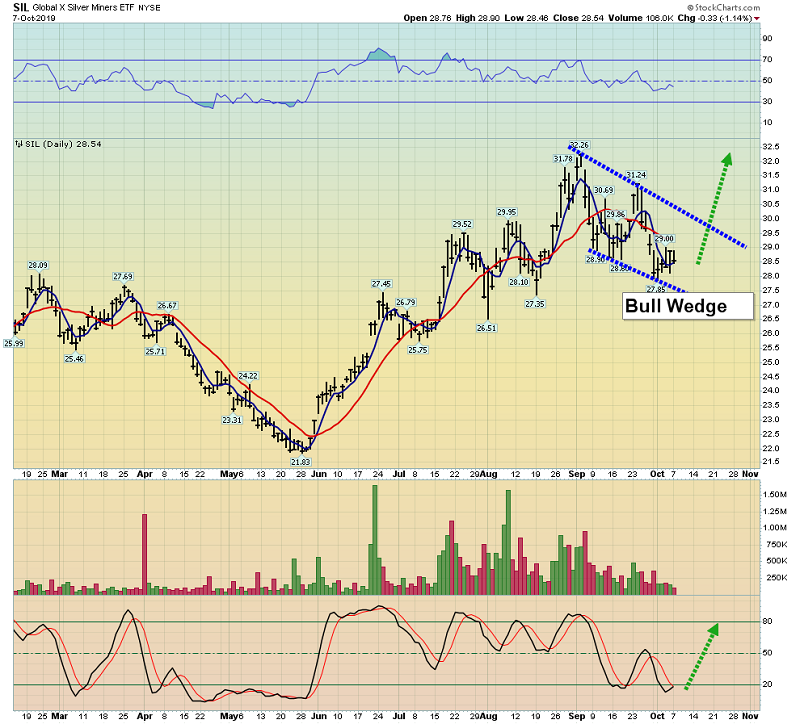Click the 29.86 price label
Viewport: 800px width, 724px height.
coord(615,214)
